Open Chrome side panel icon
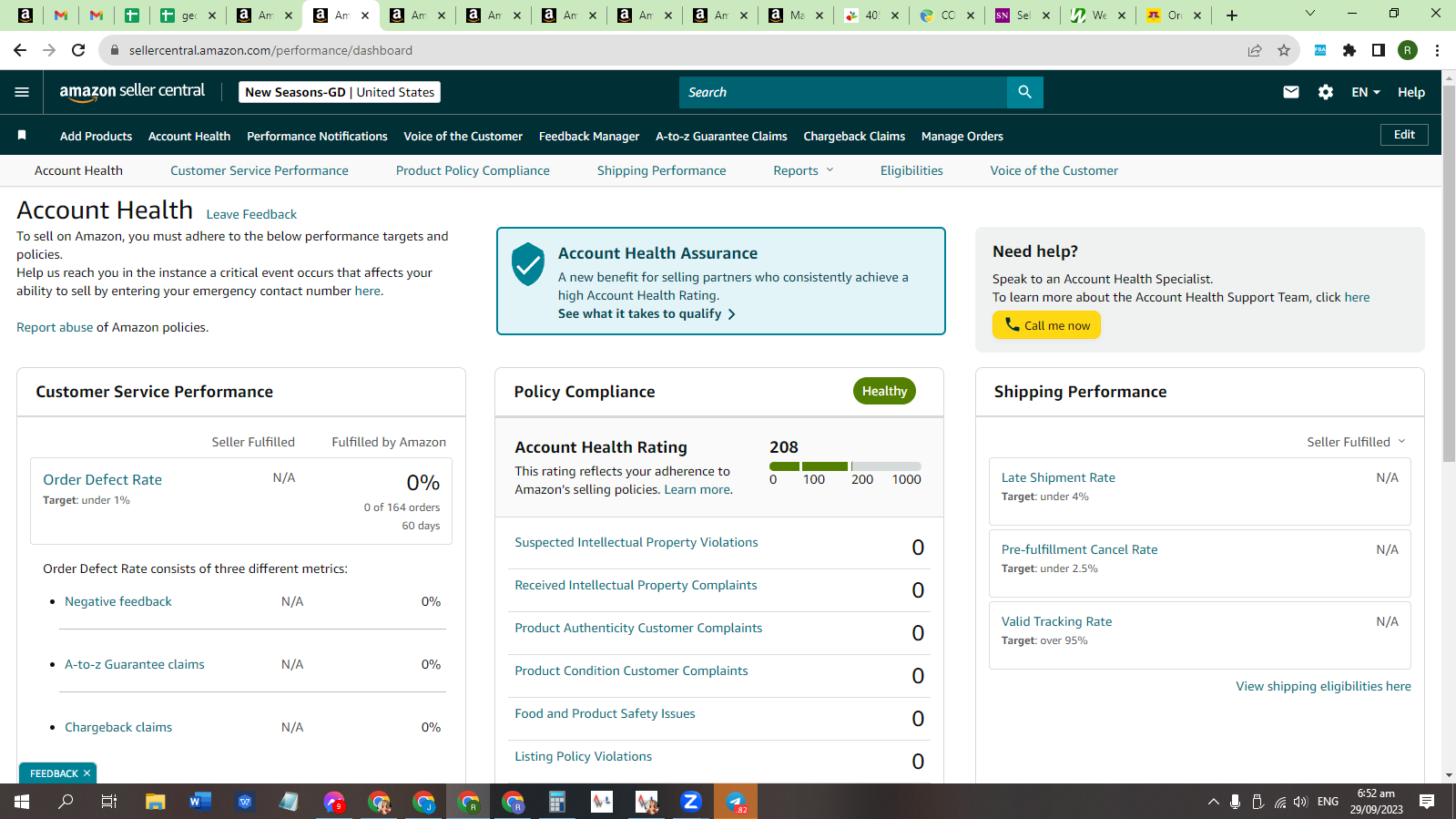 [1379, 50]
